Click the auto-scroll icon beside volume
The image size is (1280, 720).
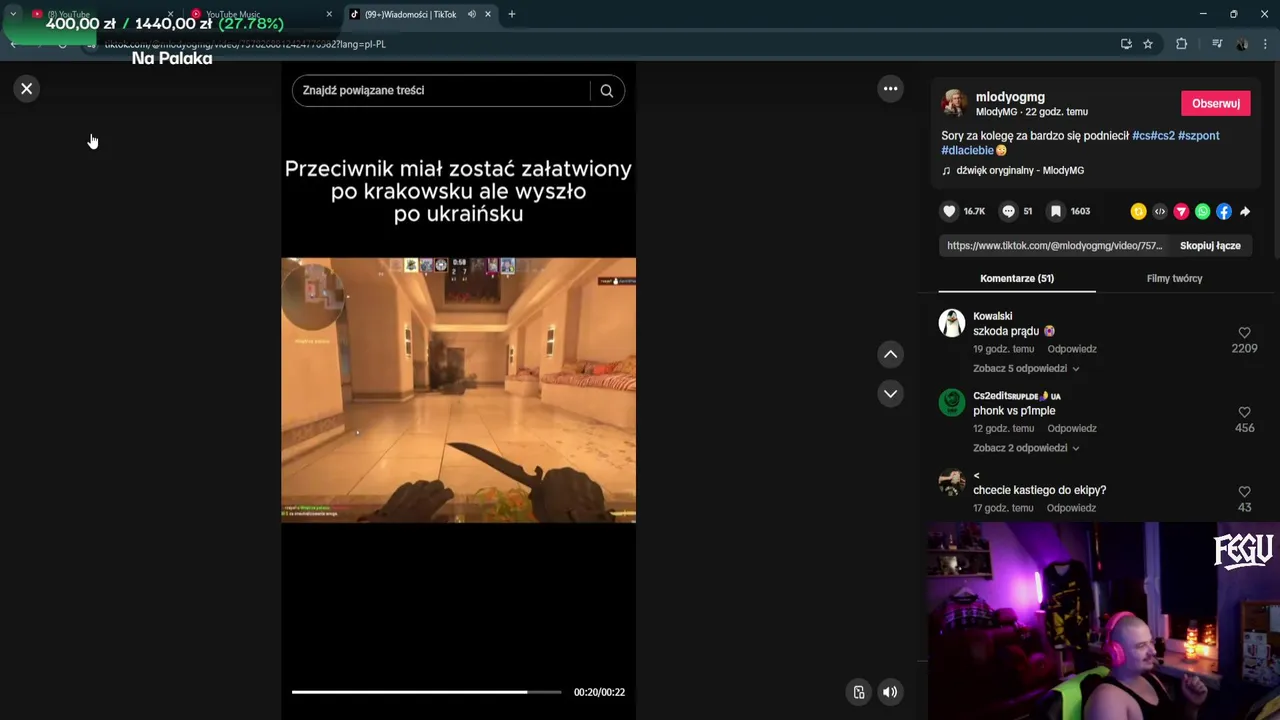pyautogui.click(x=858, y=692)
